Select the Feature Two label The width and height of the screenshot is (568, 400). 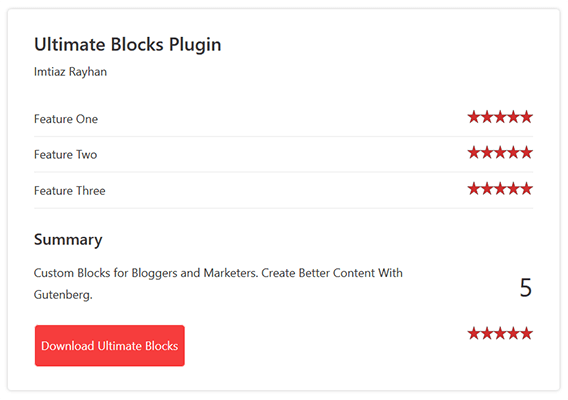(66, 155)
